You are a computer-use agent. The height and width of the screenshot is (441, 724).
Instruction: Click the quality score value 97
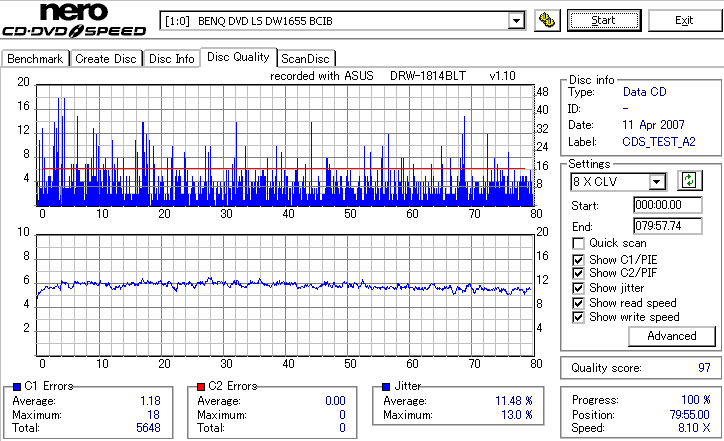click(x=704, y=368)
